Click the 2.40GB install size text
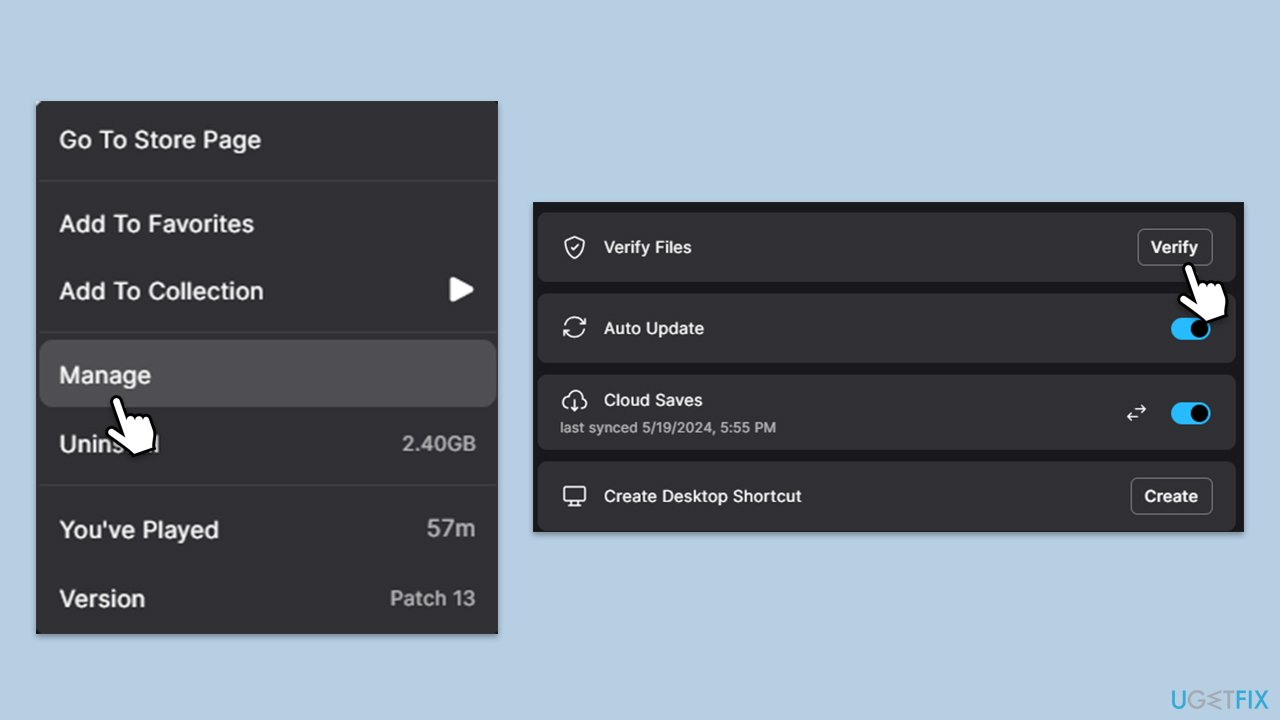Image resolution: width=1280 pixels, height=720 pixels. 438,444
